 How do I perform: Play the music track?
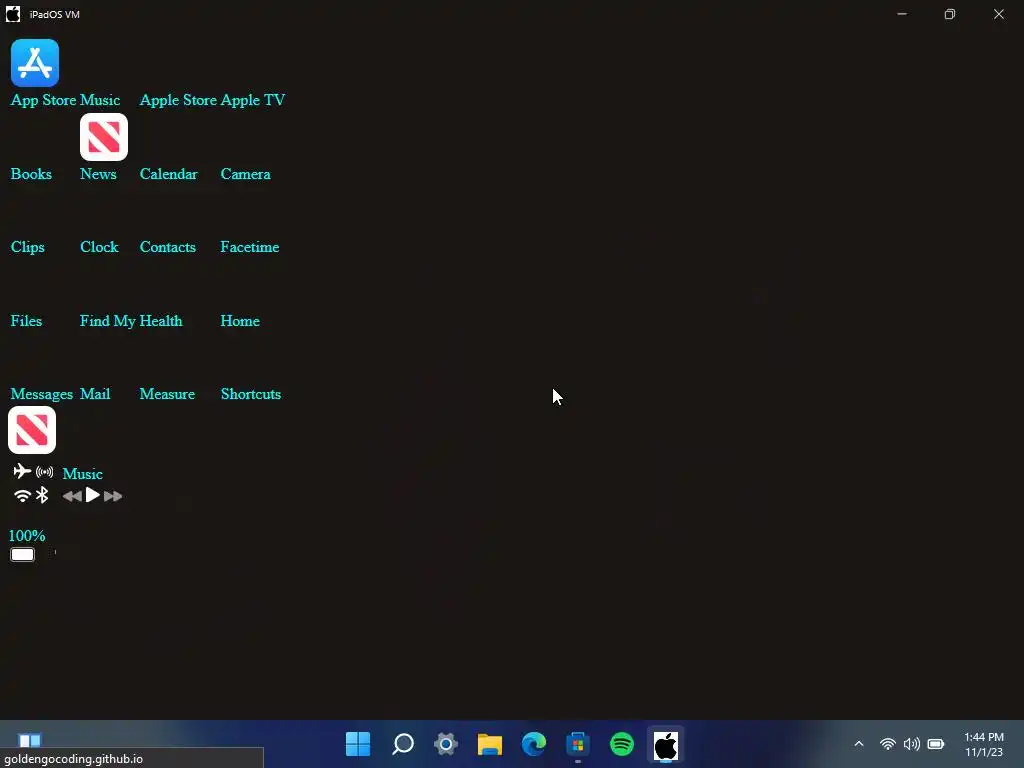93,496
